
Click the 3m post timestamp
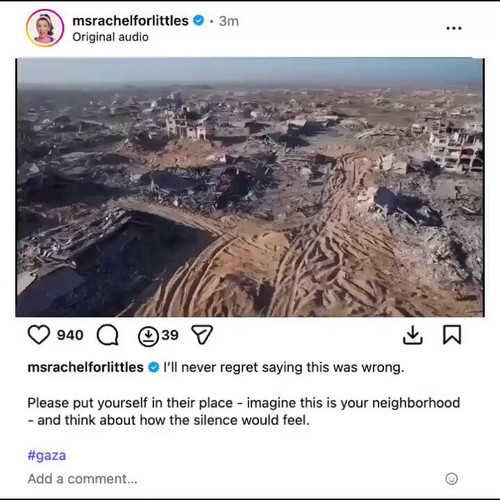[x=229, y=21]
